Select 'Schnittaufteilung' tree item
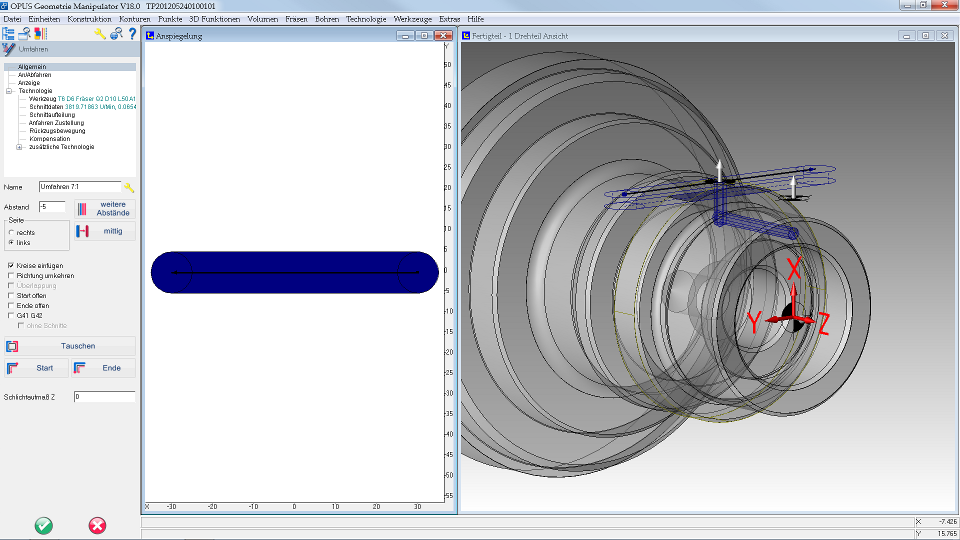This screenshot has width=960, height=540. pyautogui.click(x=52, y=114)
